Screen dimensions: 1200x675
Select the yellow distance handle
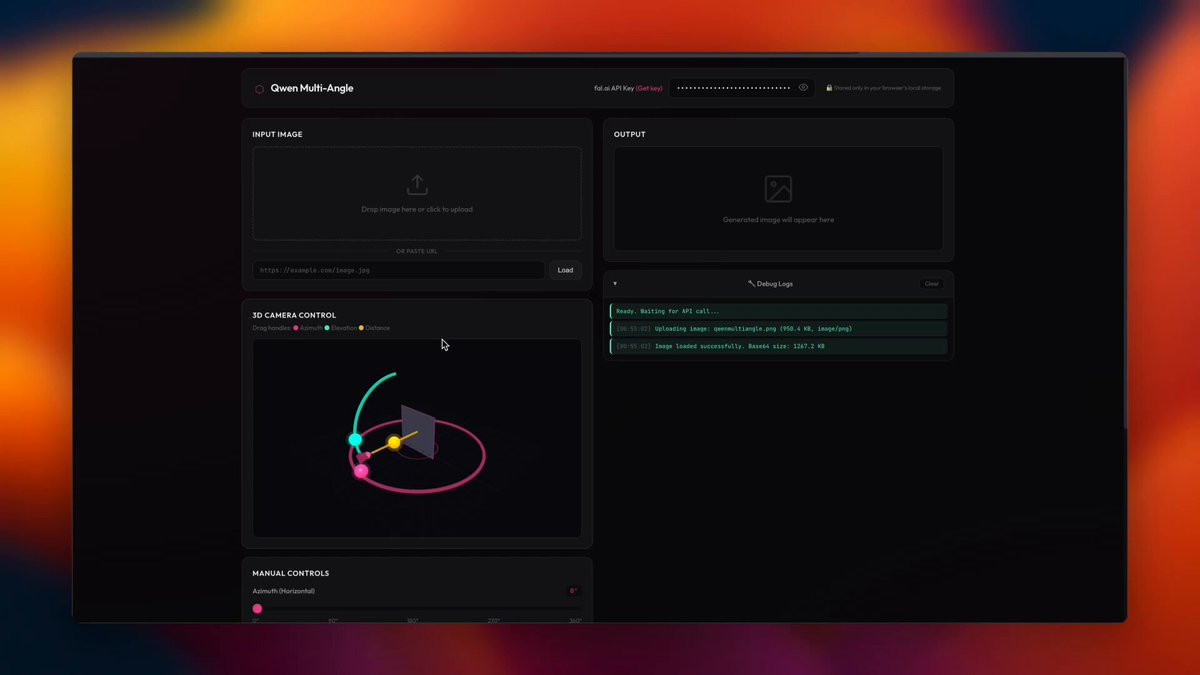[x=394, y=442]
